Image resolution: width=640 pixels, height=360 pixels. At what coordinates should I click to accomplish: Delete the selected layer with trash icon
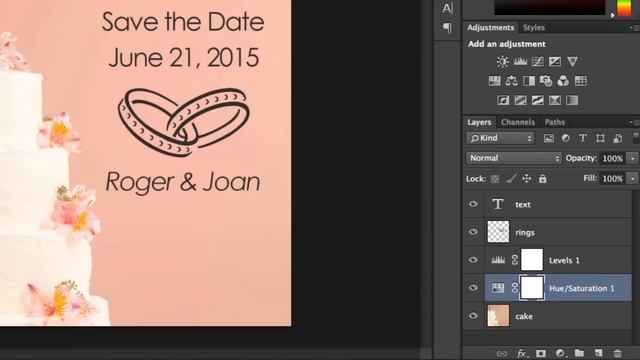pyautogui.click(x=618, y=353)
